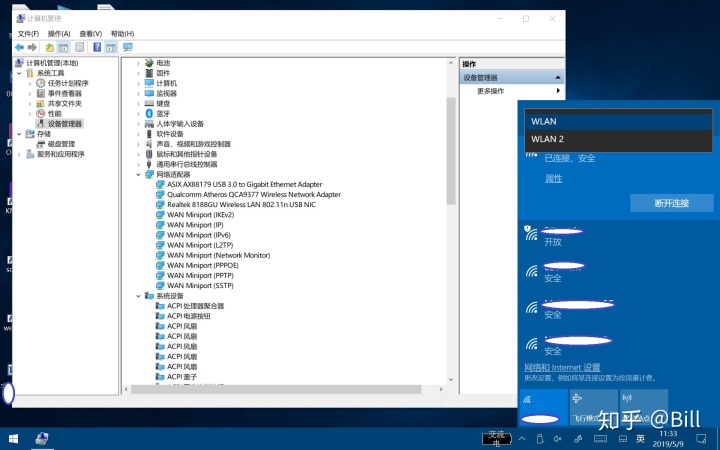Open 网络和 Internet 设置 link

(x=562, y=367)
